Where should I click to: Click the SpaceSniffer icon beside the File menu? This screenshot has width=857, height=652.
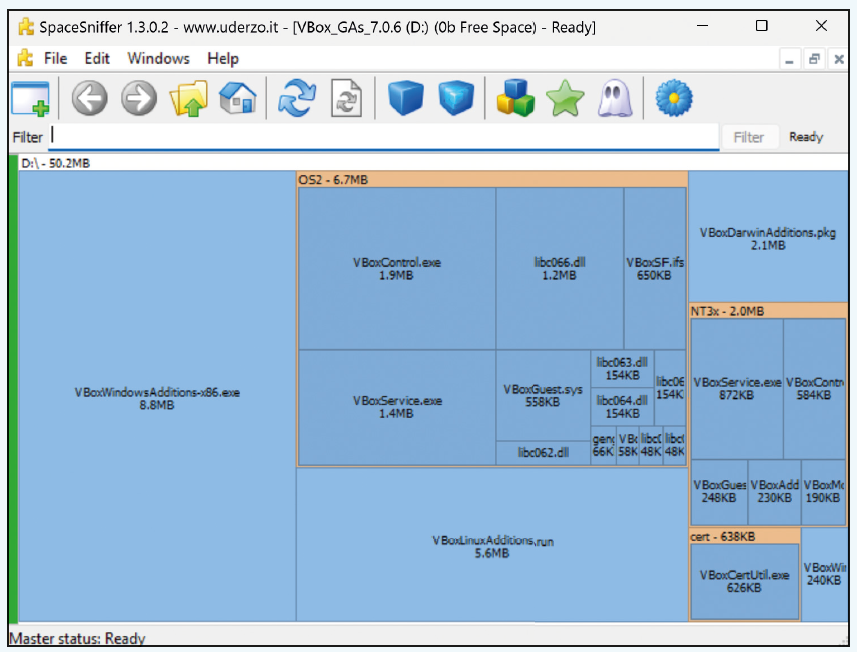click(25, 58)
